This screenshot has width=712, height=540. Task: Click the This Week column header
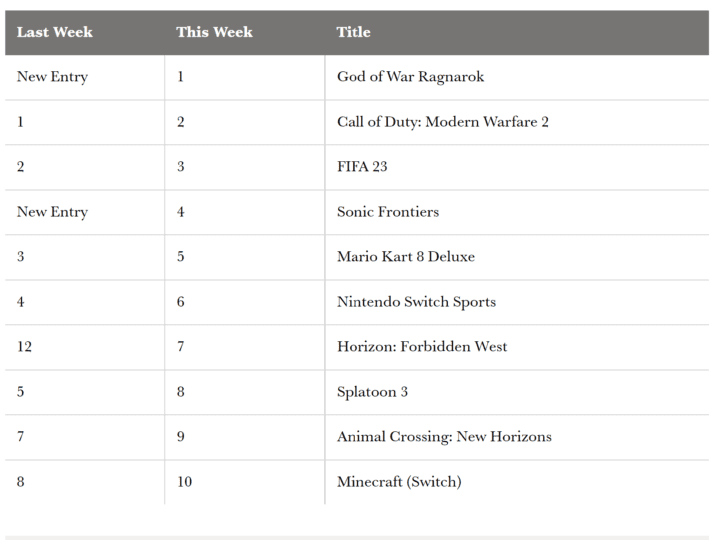click(x=214, y=32)
